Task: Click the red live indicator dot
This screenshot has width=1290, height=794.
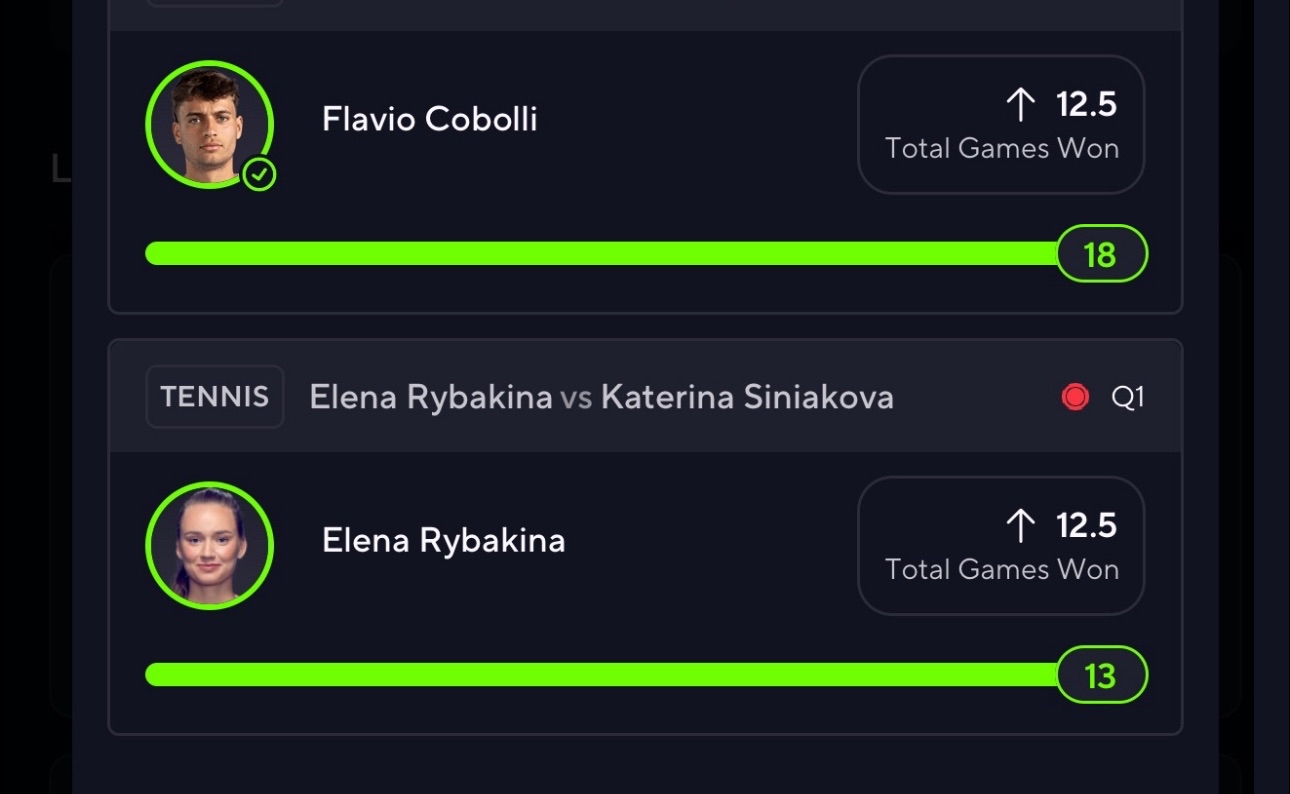Action: point(1075,397)
